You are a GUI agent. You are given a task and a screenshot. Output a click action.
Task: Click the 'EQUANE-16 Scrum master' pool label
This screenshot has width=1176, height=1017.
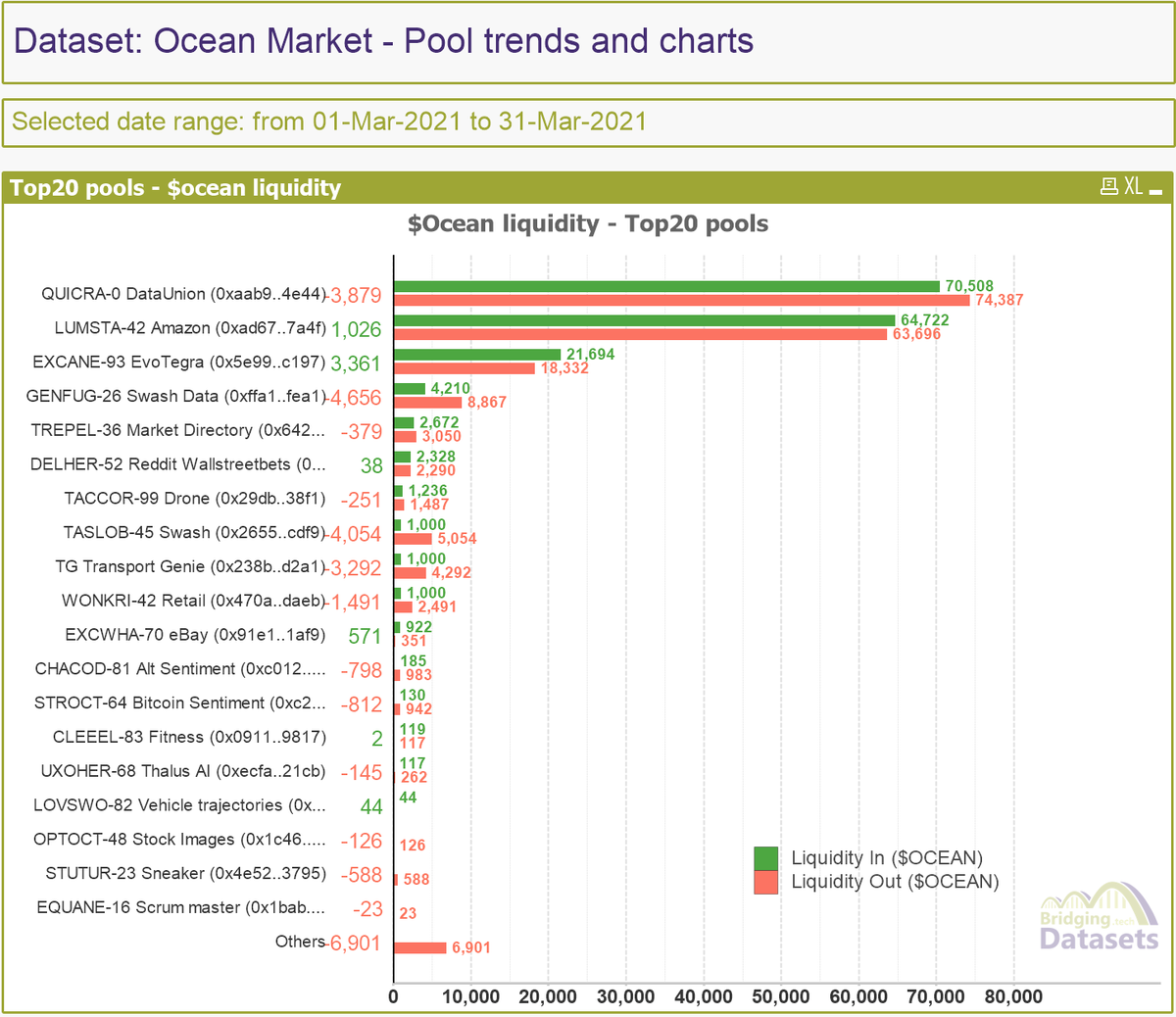(x=181, y=907)
